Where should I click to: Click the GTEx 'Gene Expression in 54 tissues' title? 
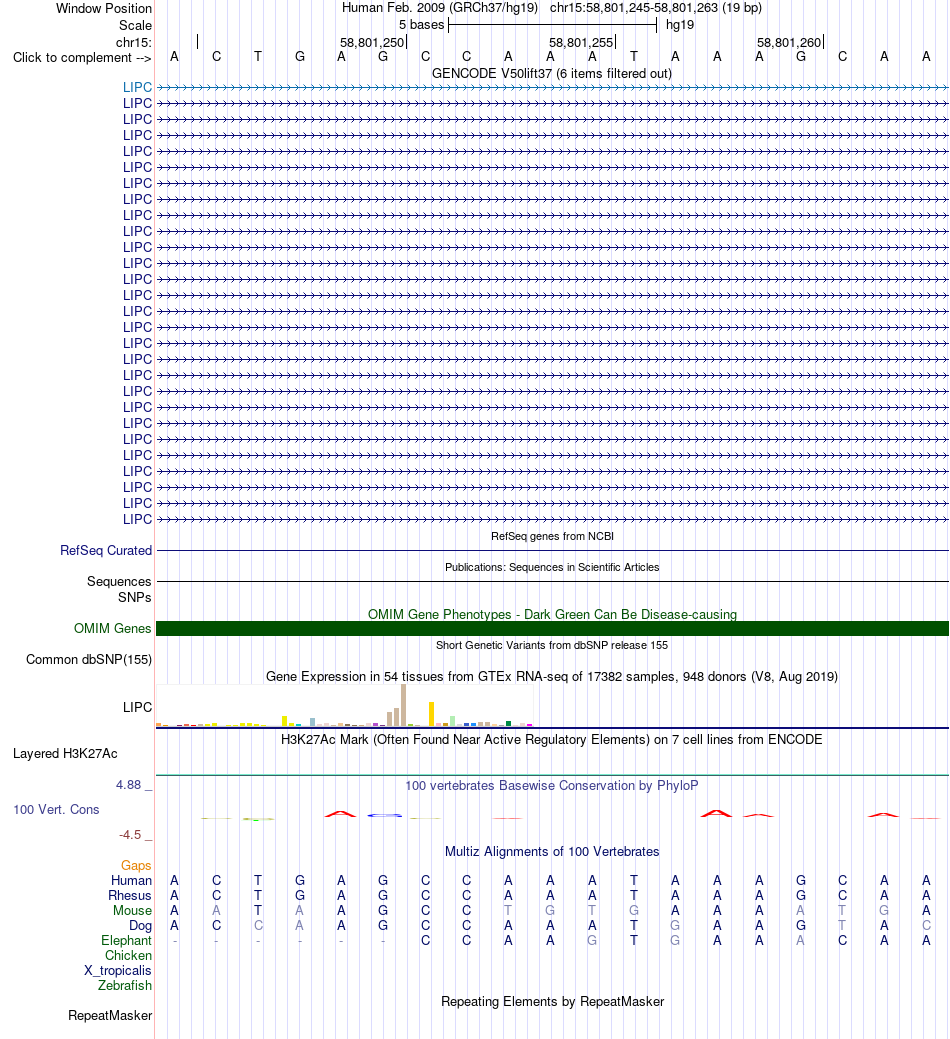(x=552, y=677)
